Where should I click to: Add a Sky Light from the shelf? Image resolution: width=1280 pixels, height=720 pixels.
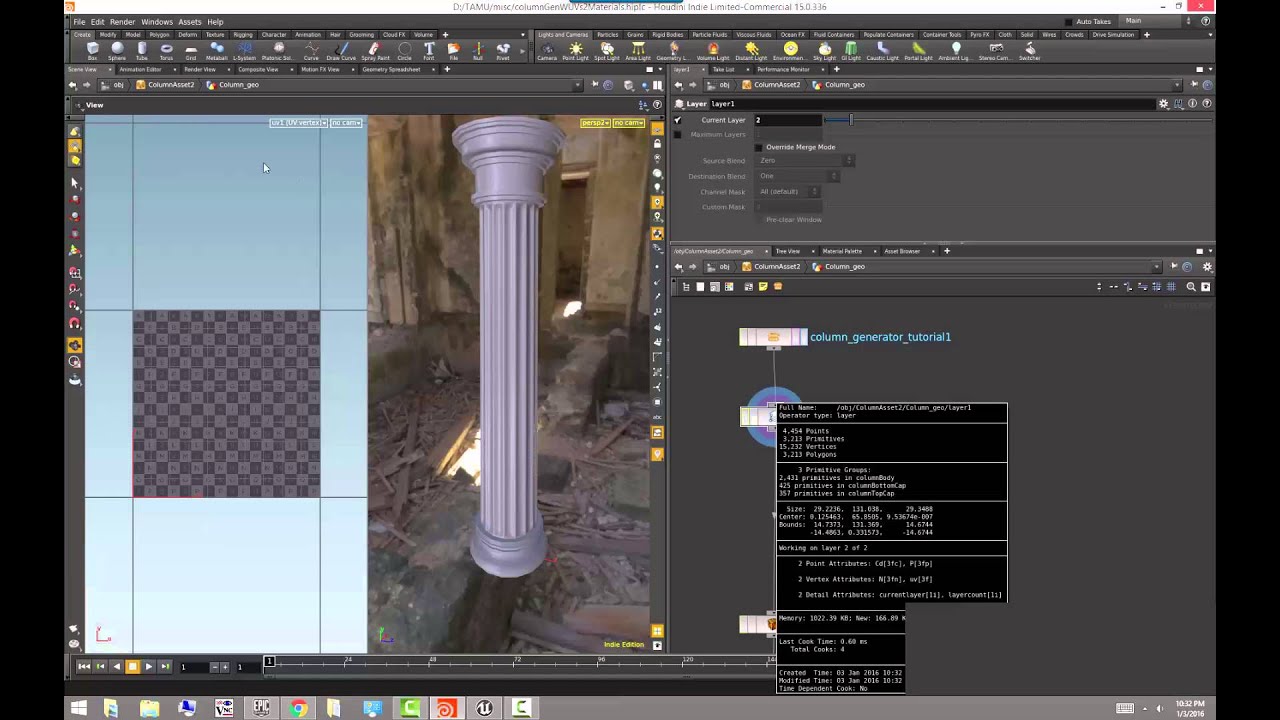[824, 51]
